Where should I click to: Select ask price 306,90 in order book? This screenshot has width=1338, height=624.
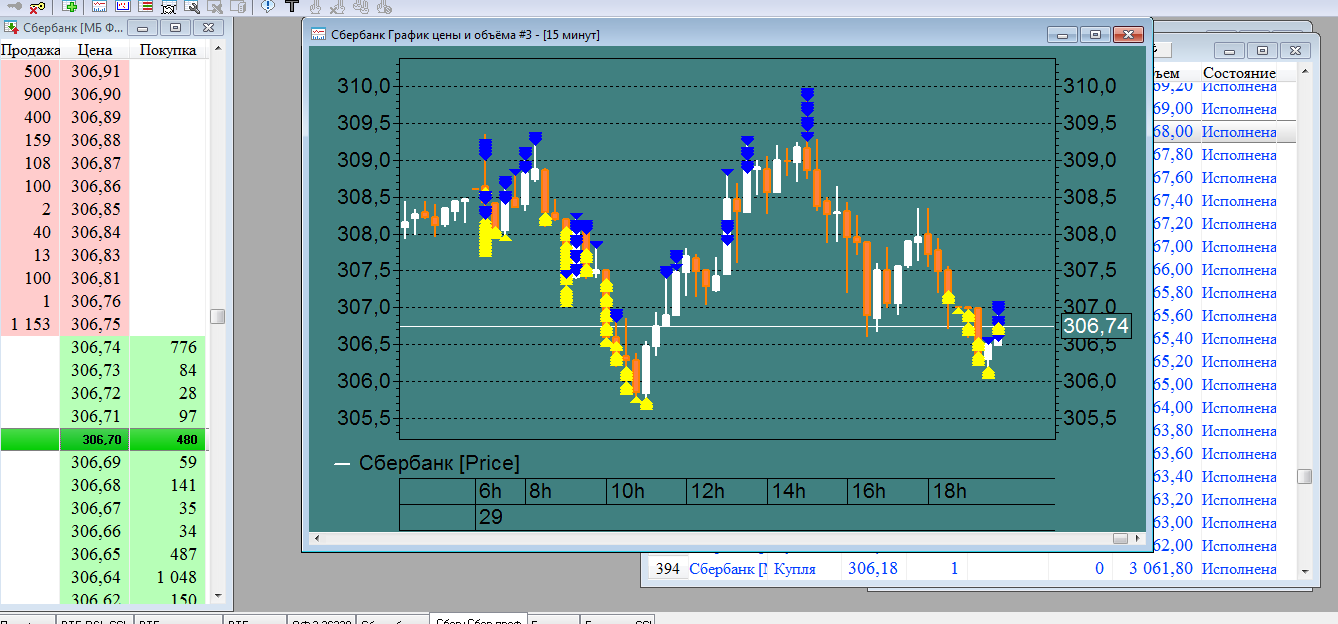96,94
